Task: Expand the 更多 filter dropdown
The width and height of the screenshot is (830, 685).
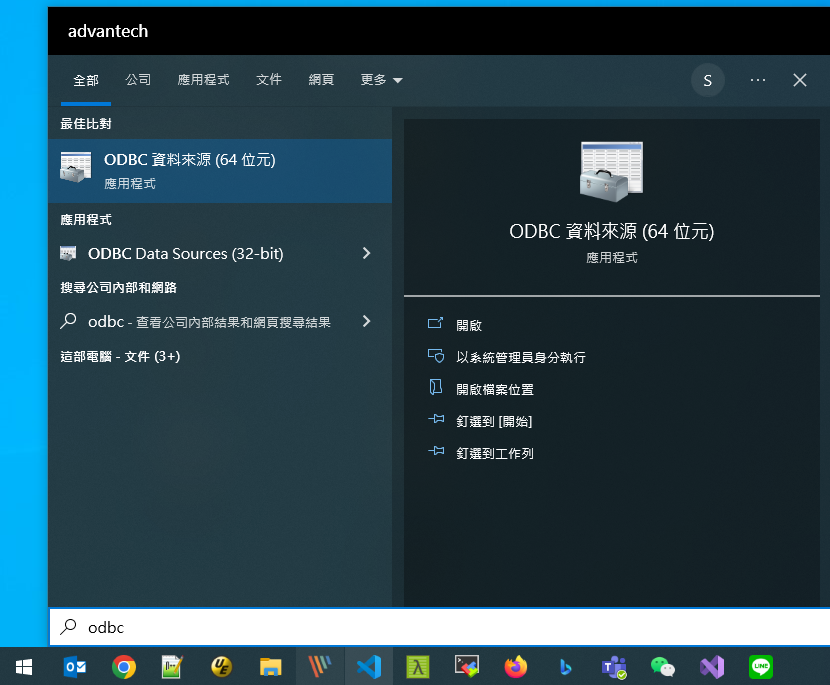Action: coord(381,80)
